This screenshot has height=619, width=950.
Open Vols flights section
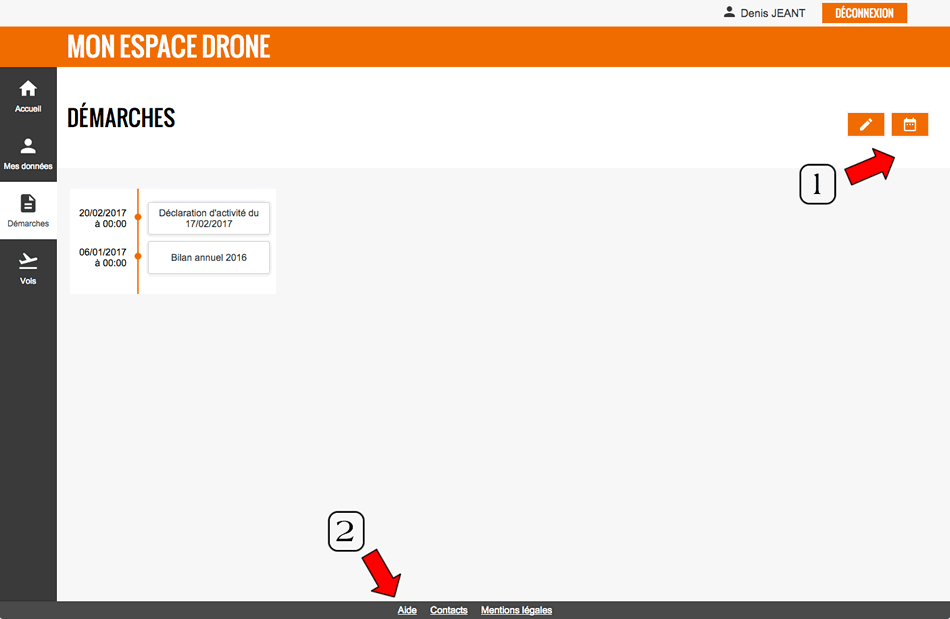coord(28,268)
